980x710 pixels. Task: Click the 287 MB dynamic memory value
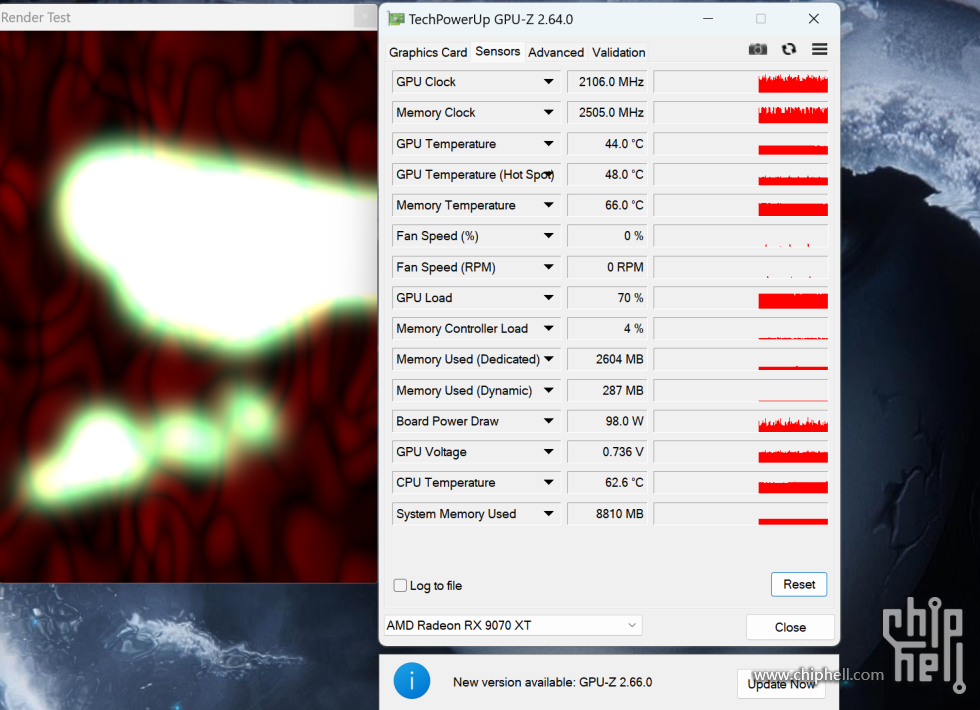click(608, 390)
